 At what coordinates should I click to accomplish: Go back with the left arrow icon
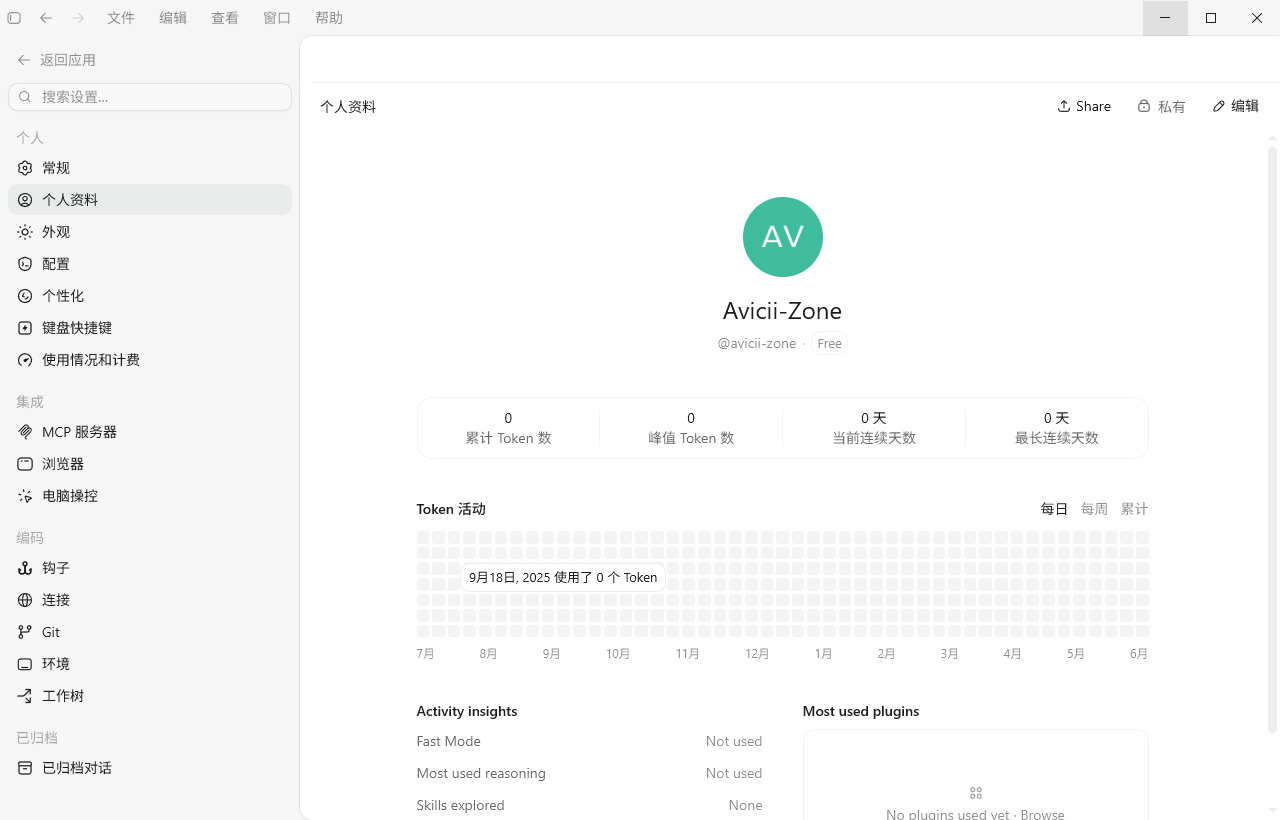[x=46, y=18]
